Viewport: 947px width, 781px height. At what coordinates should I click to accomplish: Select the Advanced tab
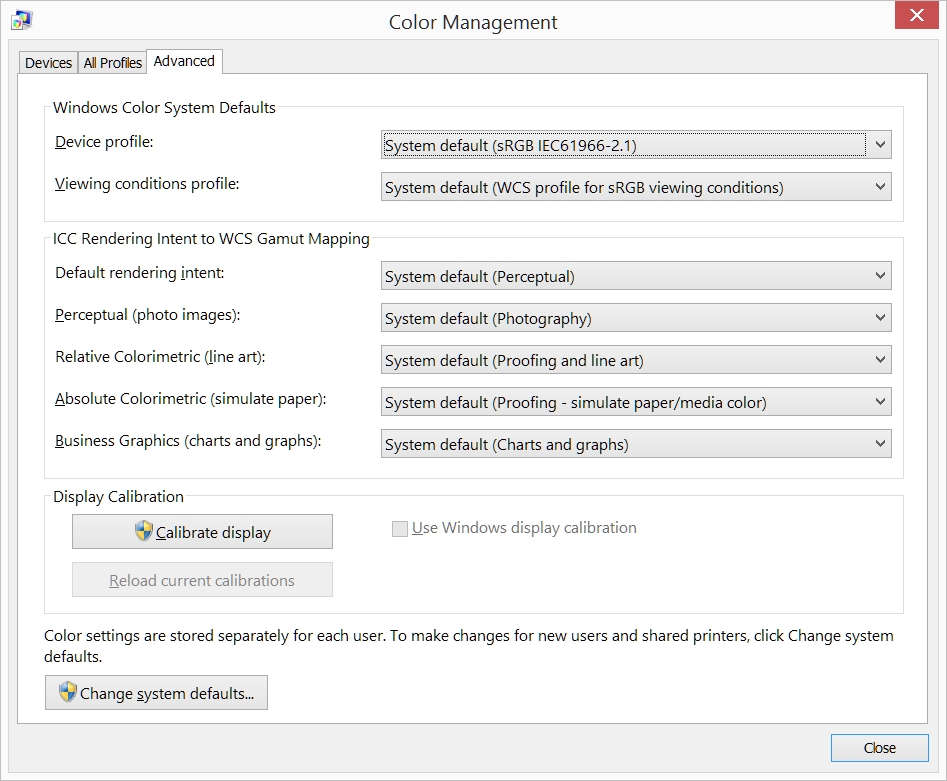(x=184, y=61)
